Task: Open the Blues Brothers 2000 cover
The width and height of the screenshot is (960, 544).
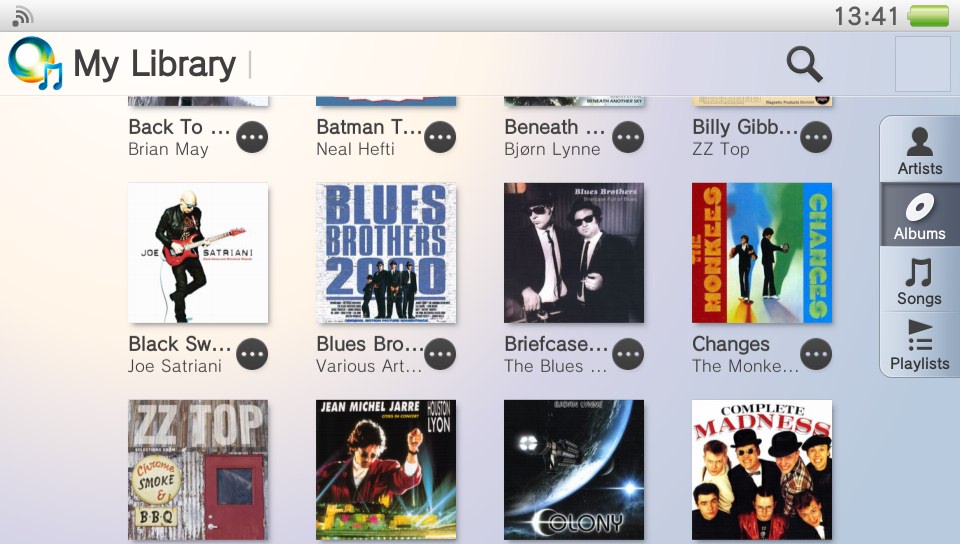Action: pos(386,253)
